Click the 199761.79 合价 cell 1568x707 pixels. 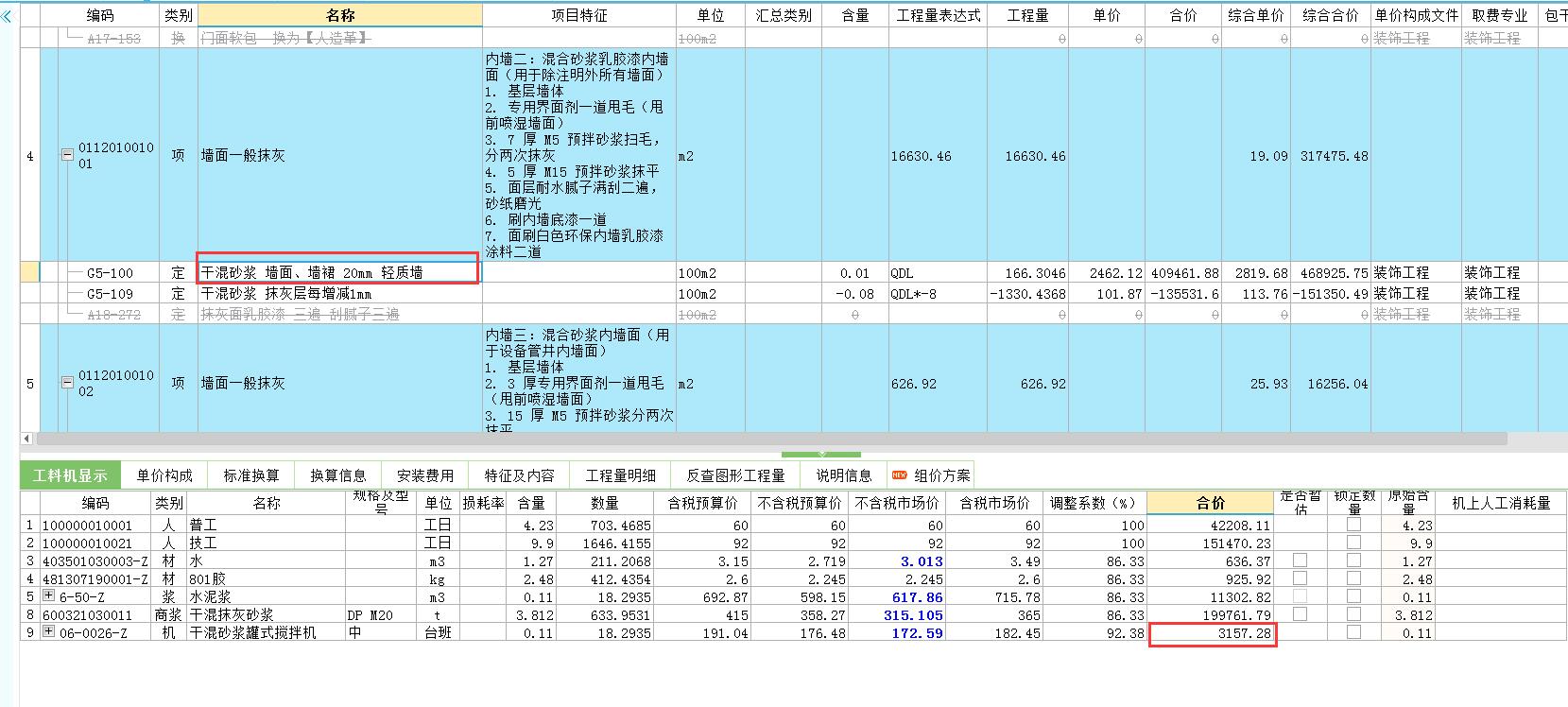(x=1213, y=614)
